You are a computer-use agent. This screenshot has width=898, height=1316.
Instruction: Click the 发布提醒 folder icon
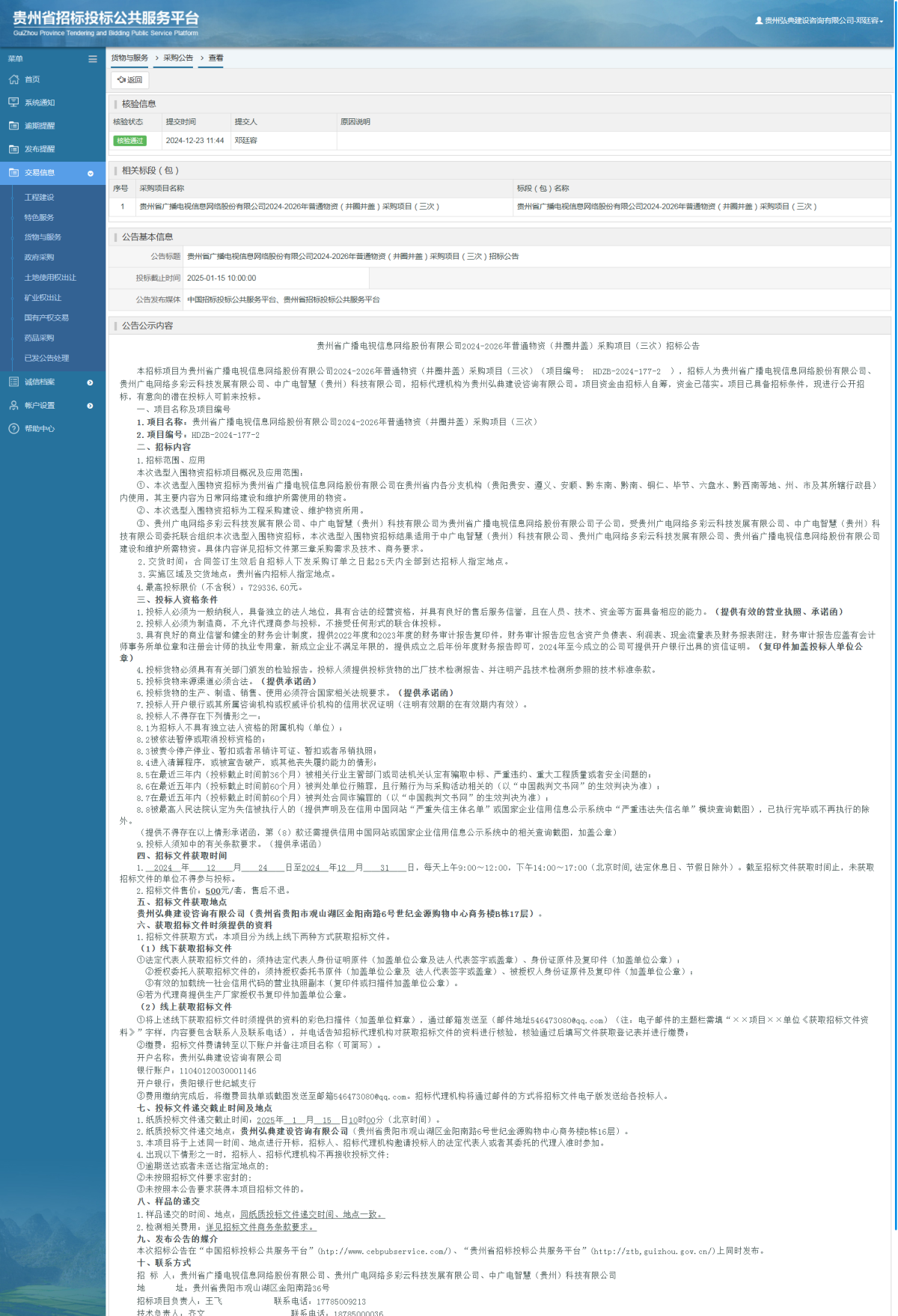(13, 149)
